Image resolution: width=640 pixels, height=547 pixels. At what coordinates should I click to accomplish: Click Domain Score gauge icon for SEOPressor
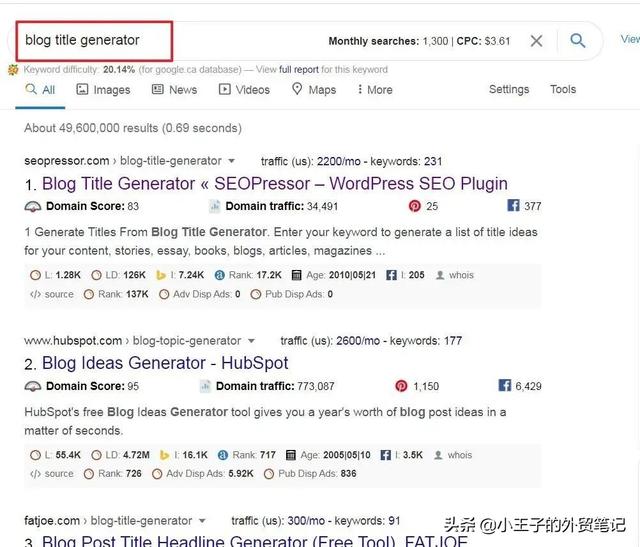[x=33, y=207]
